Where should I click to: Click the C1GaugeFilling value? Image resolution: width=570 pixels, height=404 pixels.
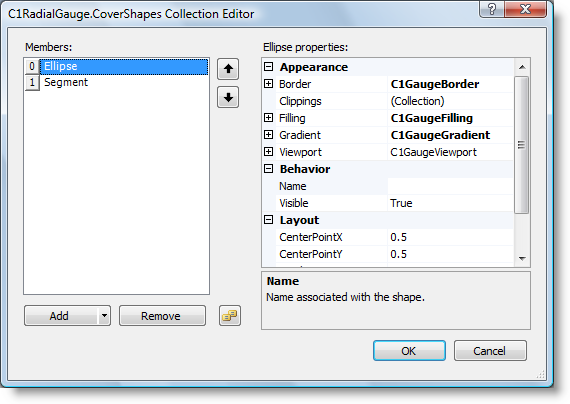[x=431, y=118]
